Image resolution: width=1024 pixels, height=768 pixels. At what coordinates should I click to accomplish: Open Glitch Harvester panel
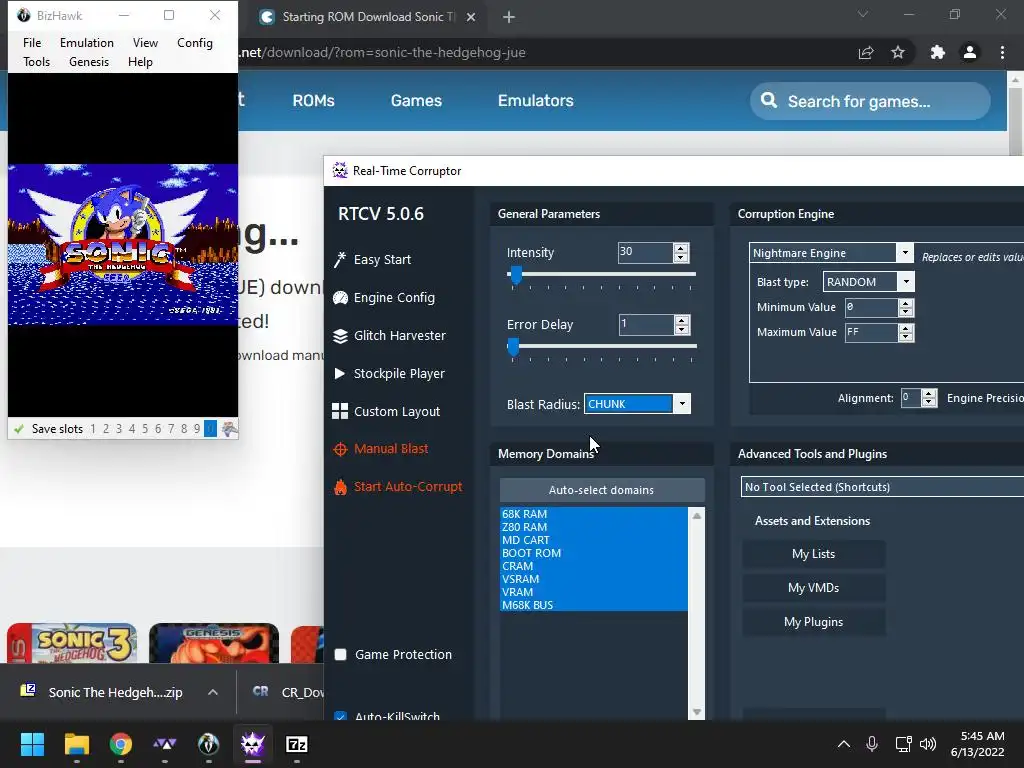tap(389, 336)
